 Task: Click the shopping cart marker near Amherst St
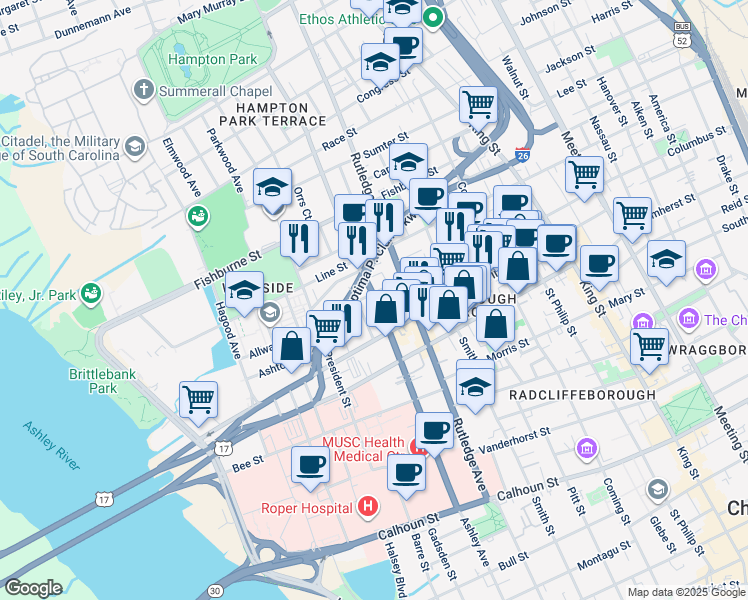pyautogui.click(x=632, y=219)
